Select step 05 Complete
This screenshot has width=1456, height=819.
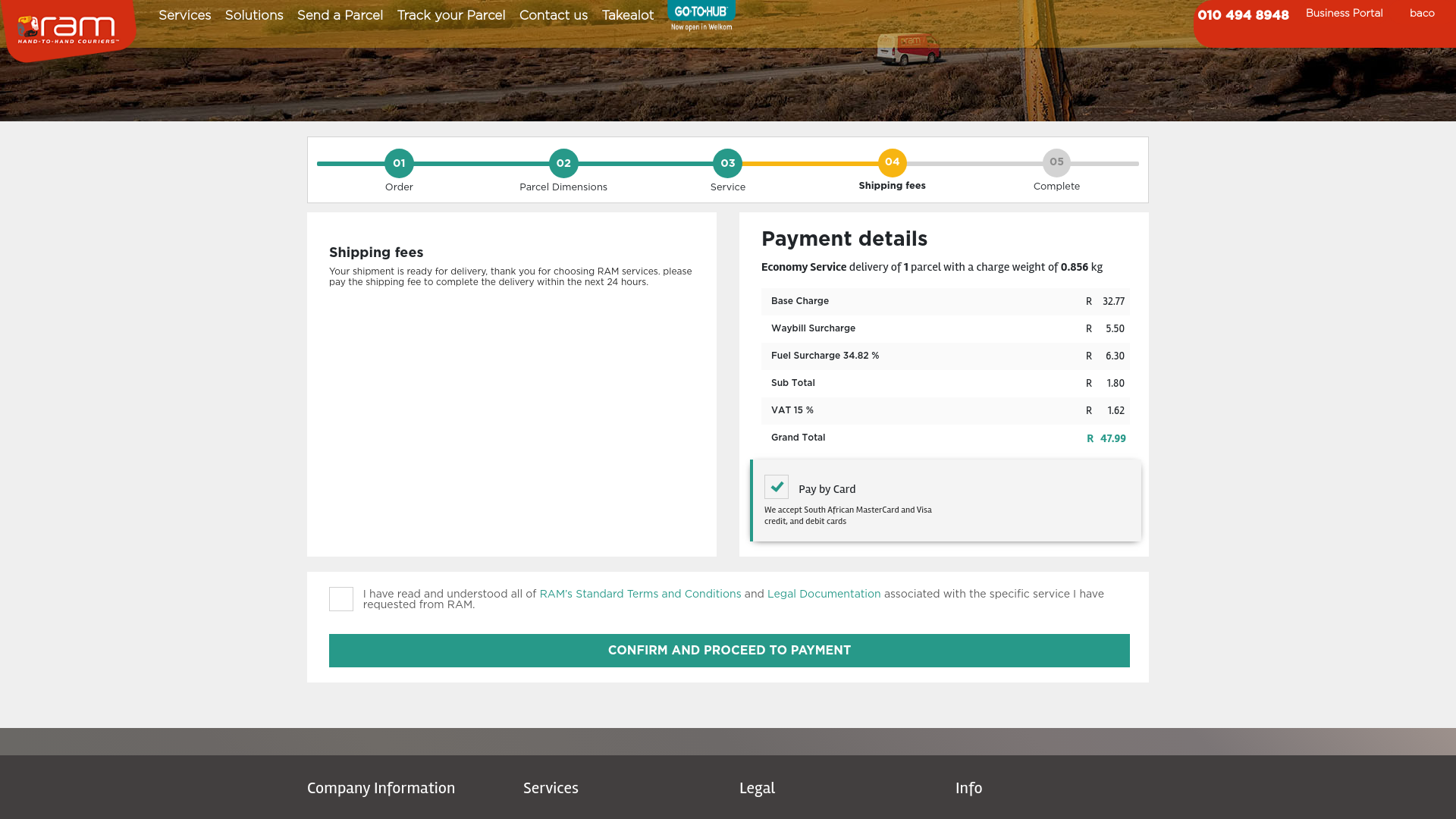click(1056, 163)
